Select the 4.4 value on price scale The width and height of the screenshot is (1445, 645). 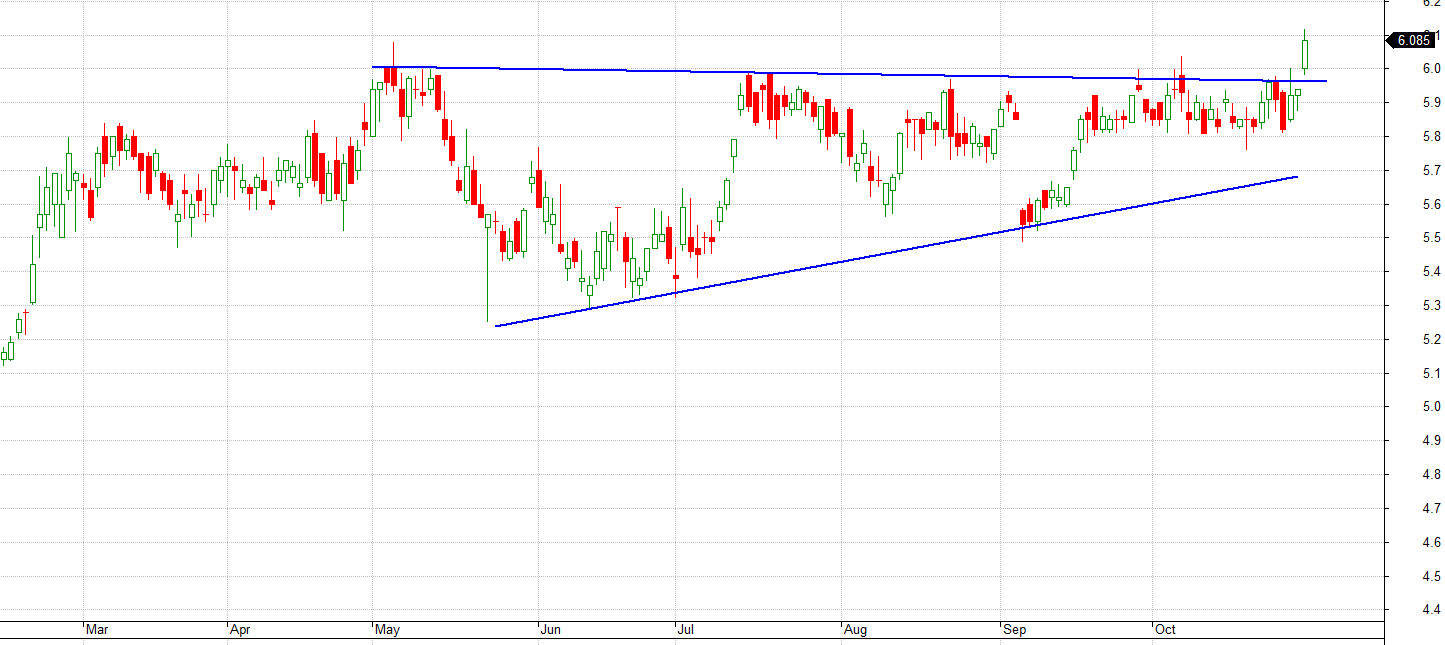(x=1431, y=609)
